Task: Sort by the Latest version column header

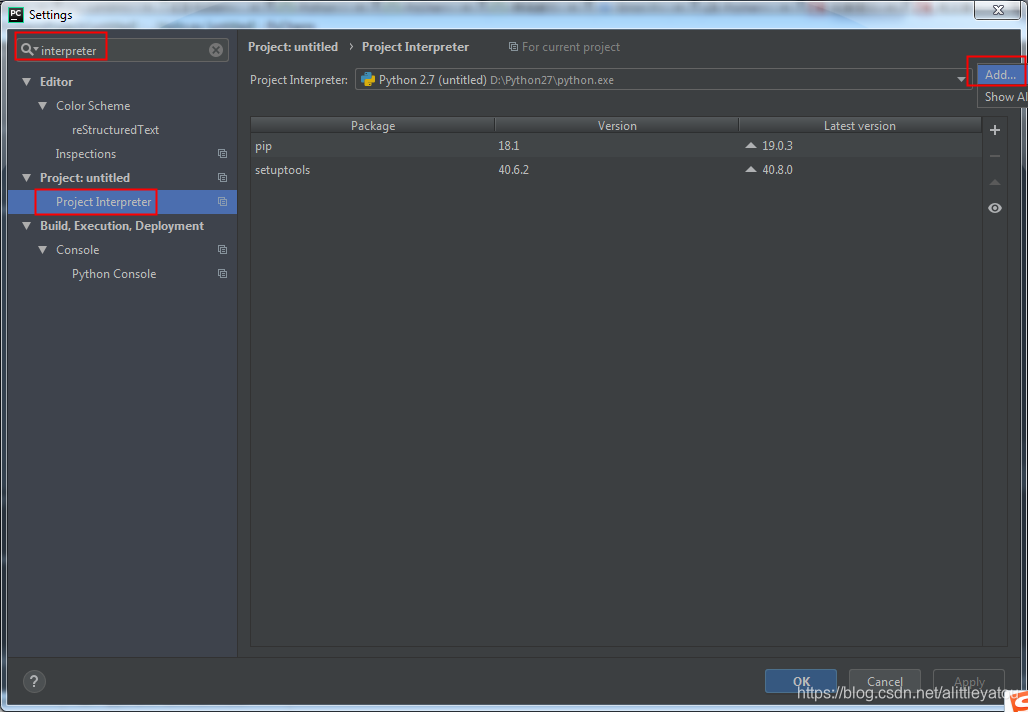Action: coord(860,125)
